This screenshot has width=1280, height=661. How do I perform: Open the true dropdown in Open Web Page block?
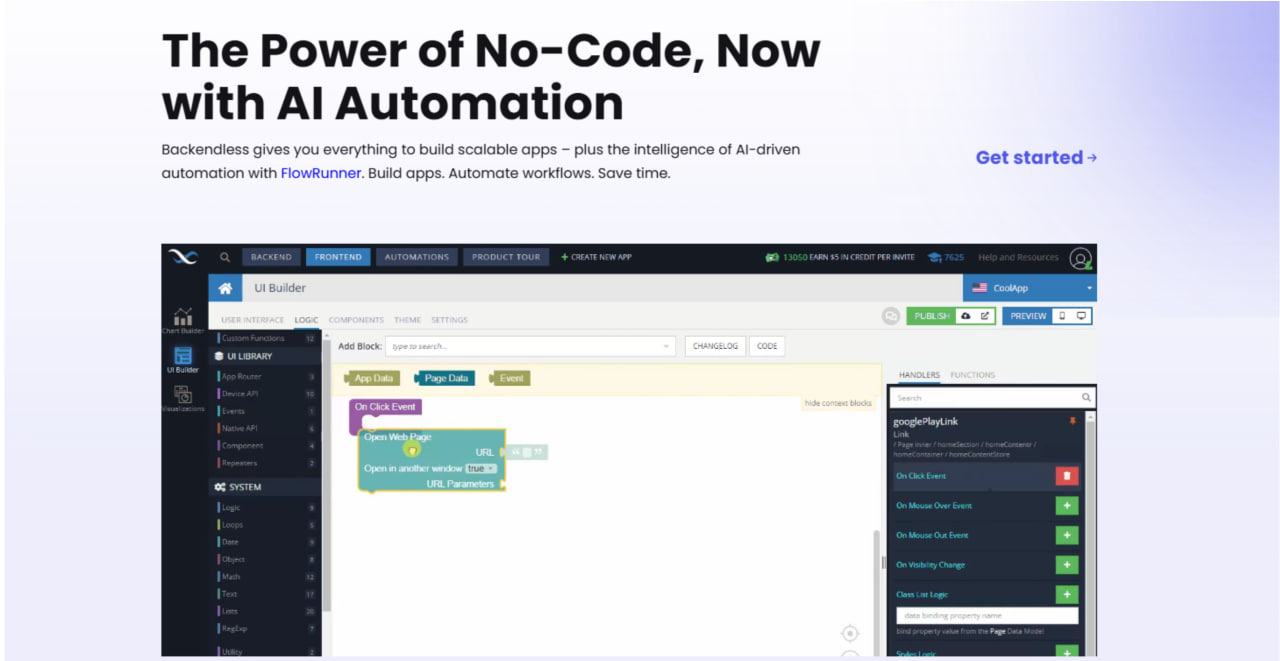(481, 468)
